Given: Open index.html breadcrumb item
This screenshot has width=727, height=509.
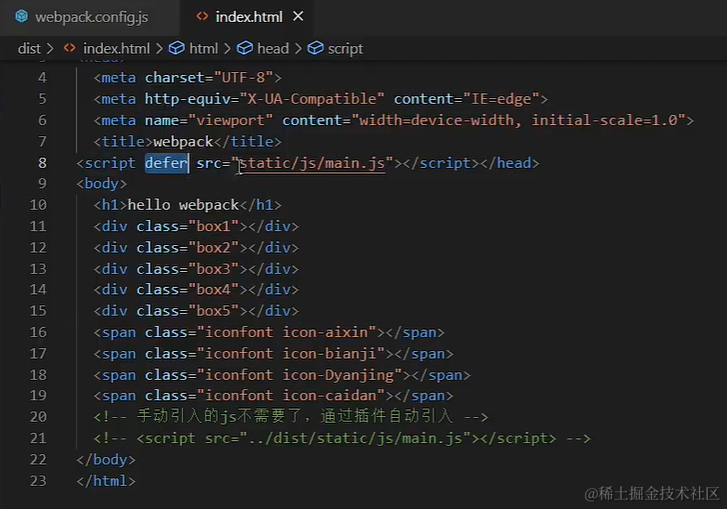Looking at the screenshot, I should tap(116, 49).
